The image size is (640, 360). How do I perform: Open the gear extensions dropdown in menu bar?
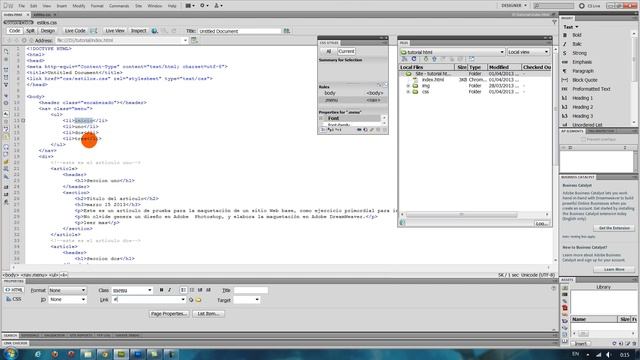click(204, 6)
